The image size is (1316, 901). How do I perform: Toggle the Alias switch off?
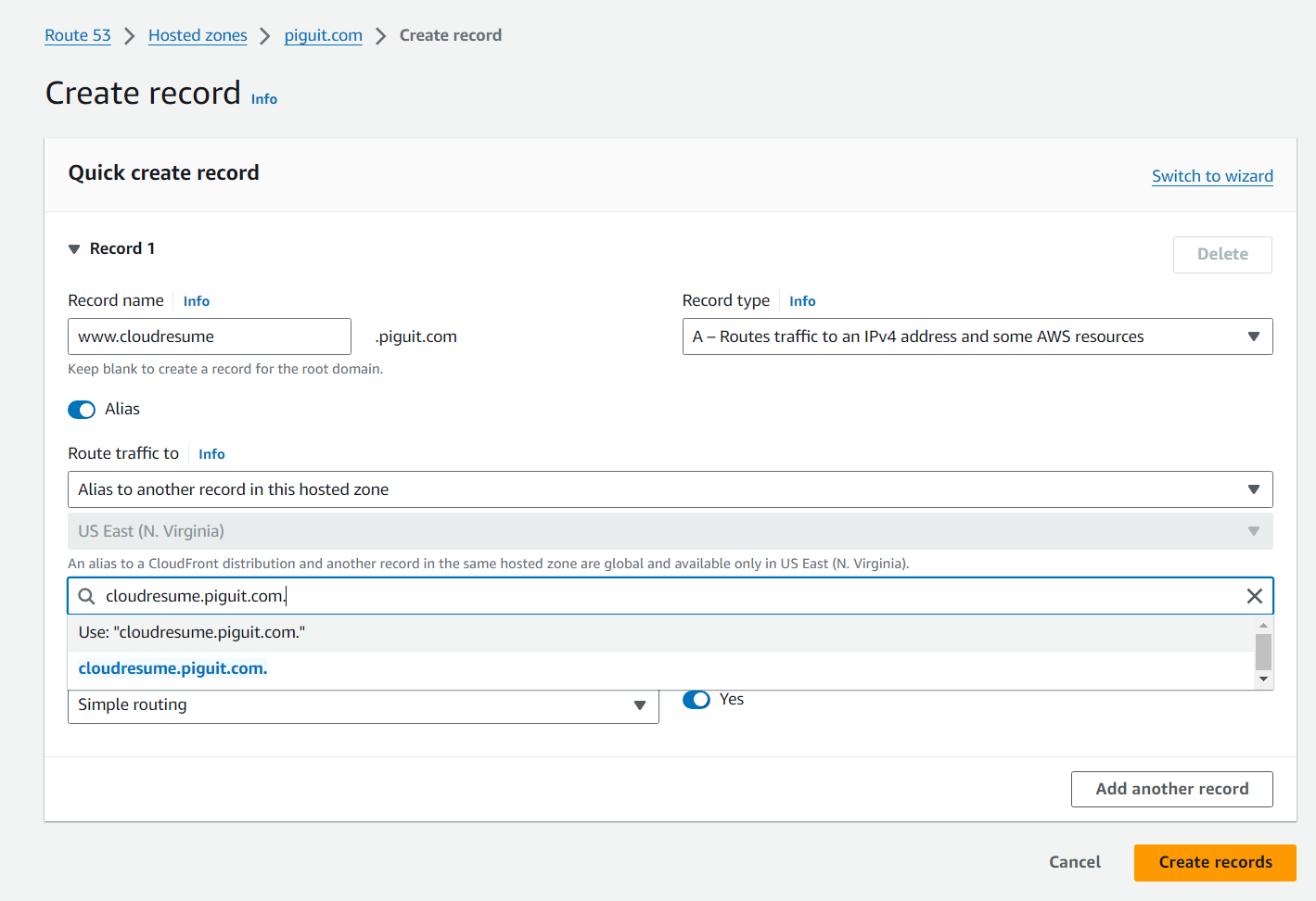click(82, 410)
